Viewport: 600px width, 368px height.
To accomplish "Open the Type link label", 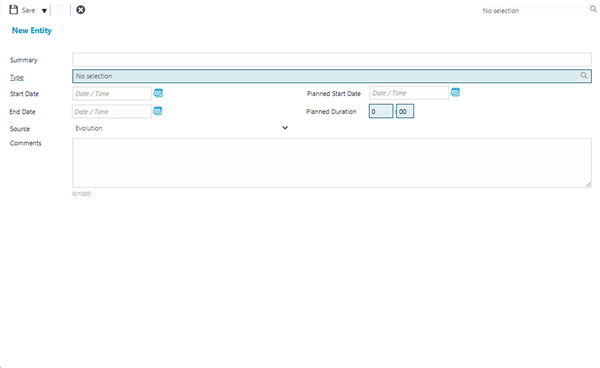I will point(16,78).
